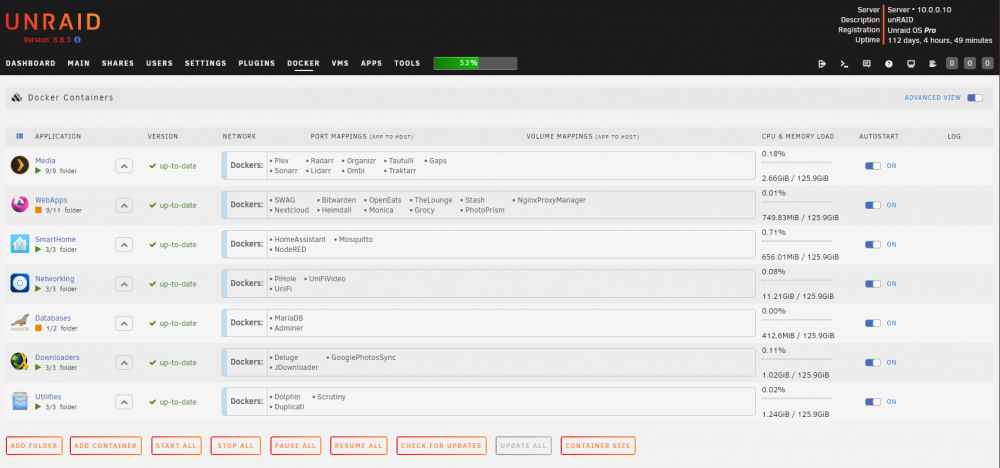The height and width of the screenshot is (468, 1000).
Task: Click the WebApps Firefox icon
Action: (x=20, y=205)
